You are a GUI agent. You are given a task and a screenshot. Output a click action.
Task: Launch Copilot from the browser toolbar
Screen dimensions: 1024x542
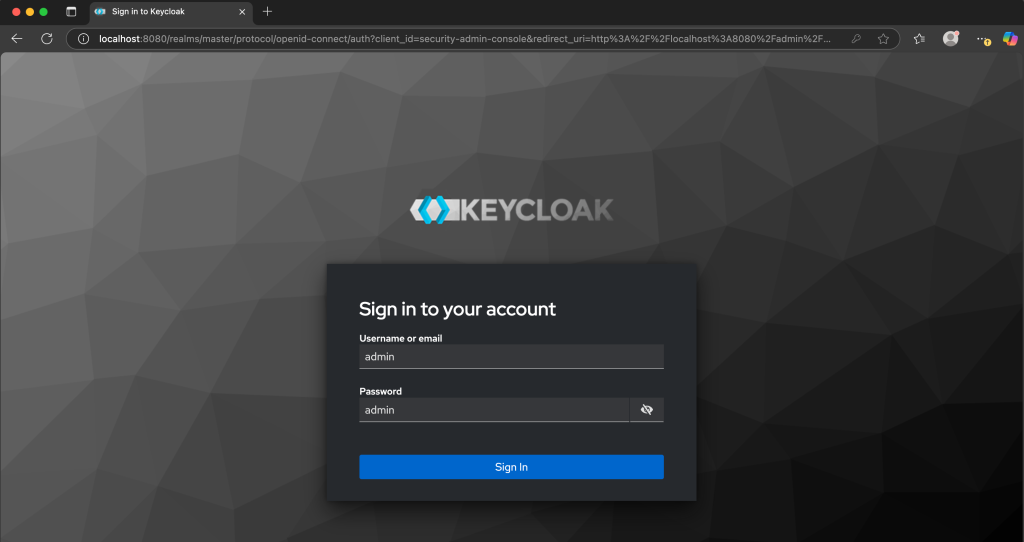(x=1009, y=39)
